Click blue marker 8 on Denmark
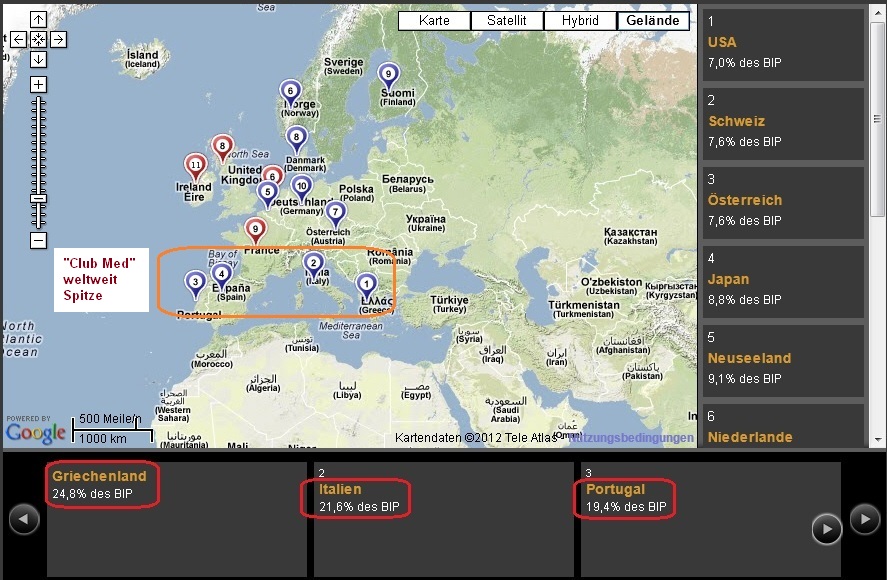Image resolution: width=887 pixels, height=580 pixels. coord(296,139)
